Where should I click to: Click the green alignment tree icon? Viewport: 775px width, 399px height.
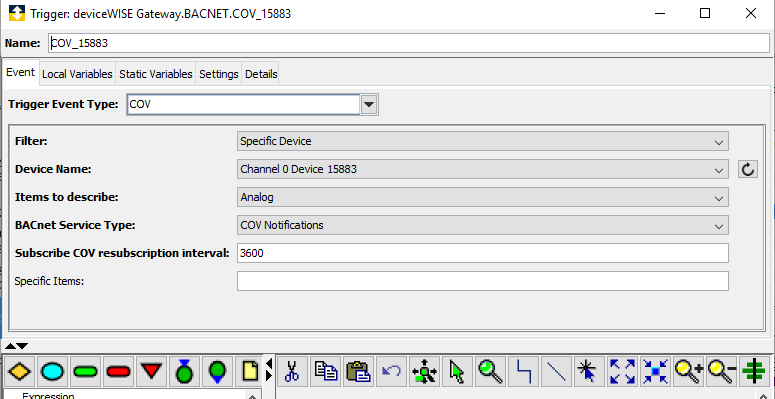coord(755,371)
